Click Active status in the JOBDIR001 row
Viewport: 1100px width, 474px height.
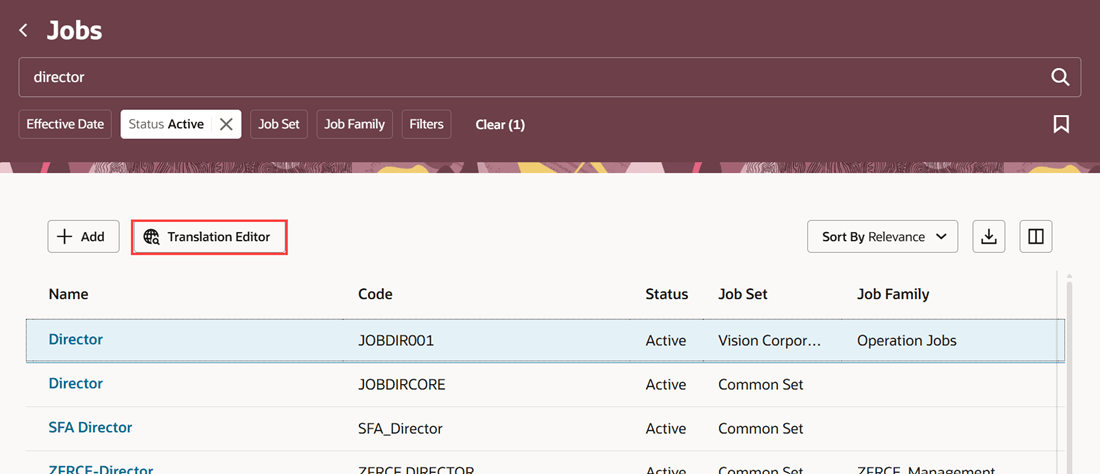(666, 341)
